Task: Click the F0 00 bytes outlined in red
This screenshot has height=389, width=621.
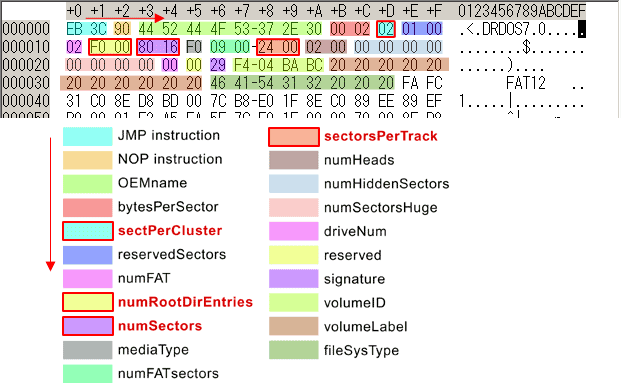Action: 110,47
